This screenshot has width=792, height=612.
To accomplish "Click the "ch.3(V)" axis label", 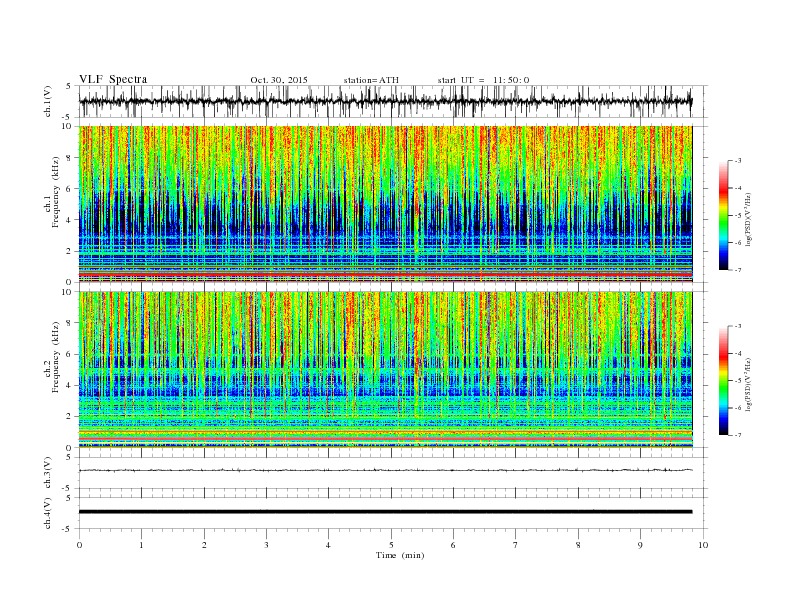I will pos(48,472).
